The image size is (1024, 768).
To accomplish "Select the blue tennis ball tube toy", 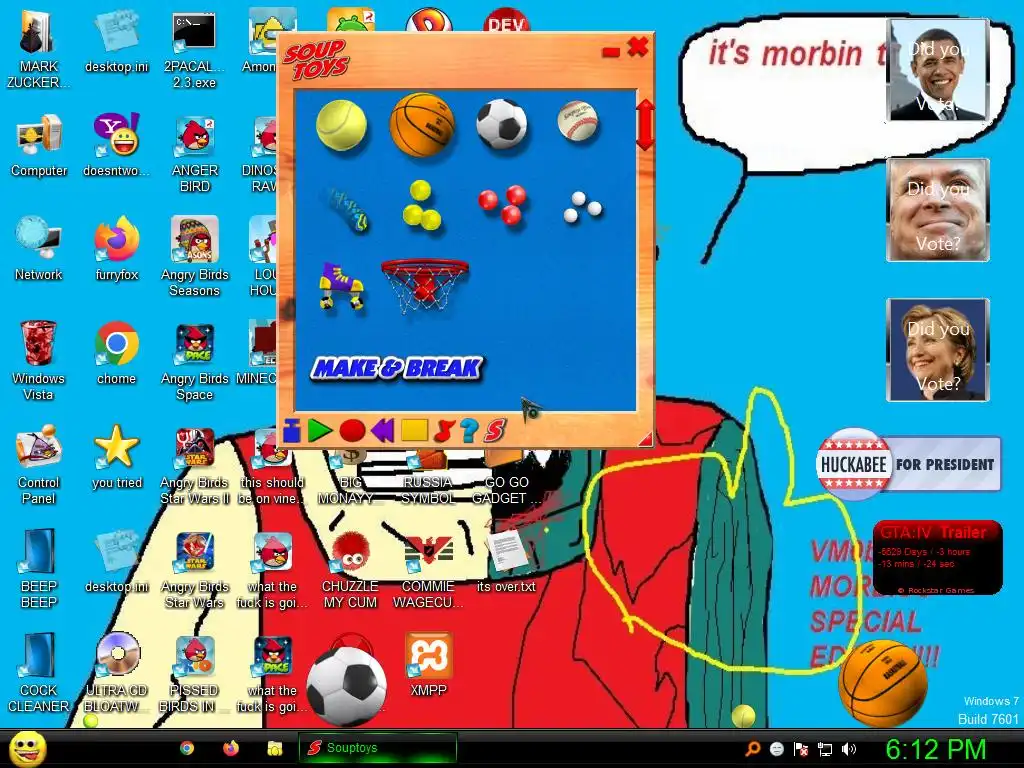I will pos(347,210).
